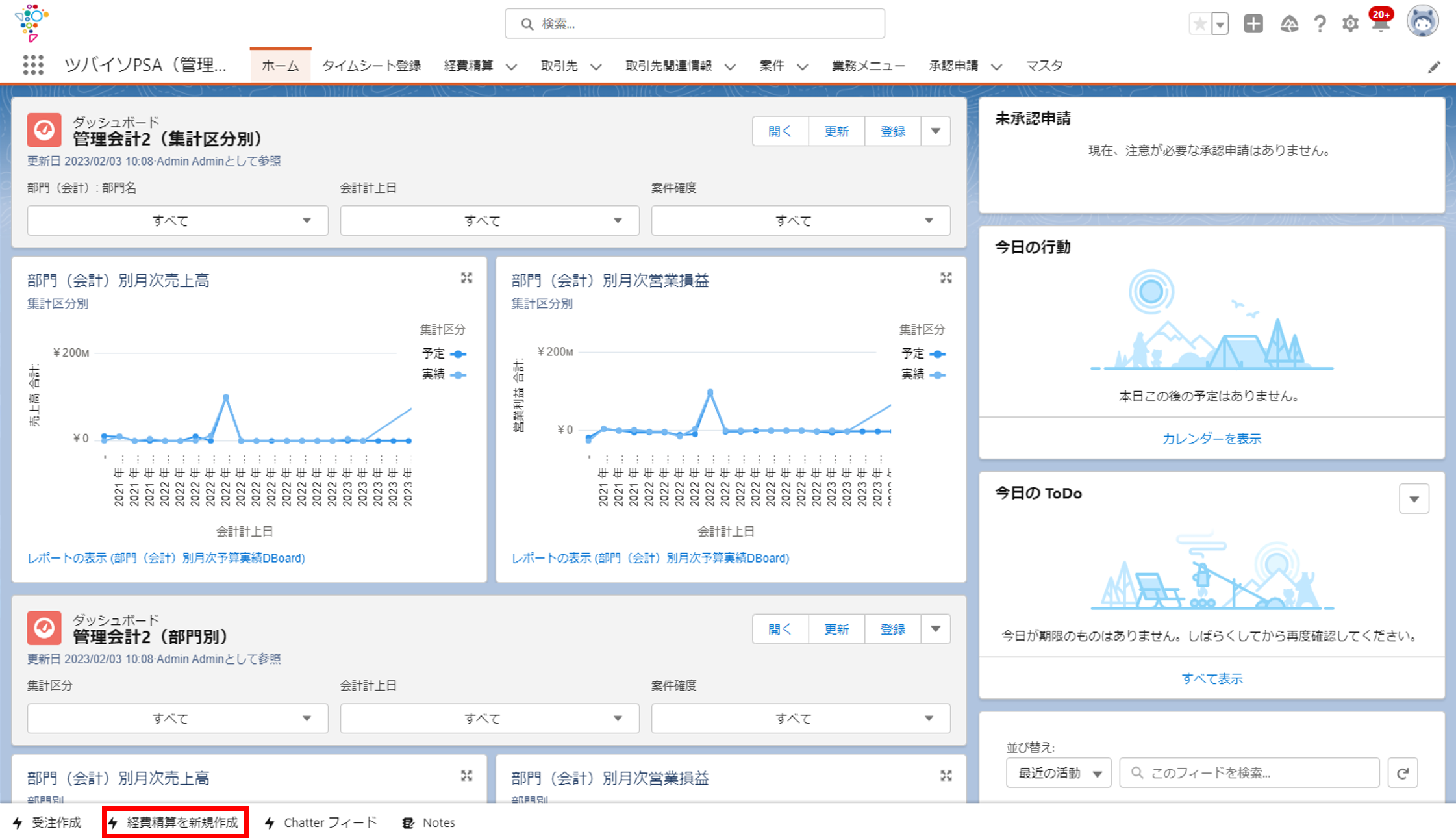The height and width of the screenshot is (840, 1456).
Task: Open report link under 月次売上高 chart
Action: [166, 558]
